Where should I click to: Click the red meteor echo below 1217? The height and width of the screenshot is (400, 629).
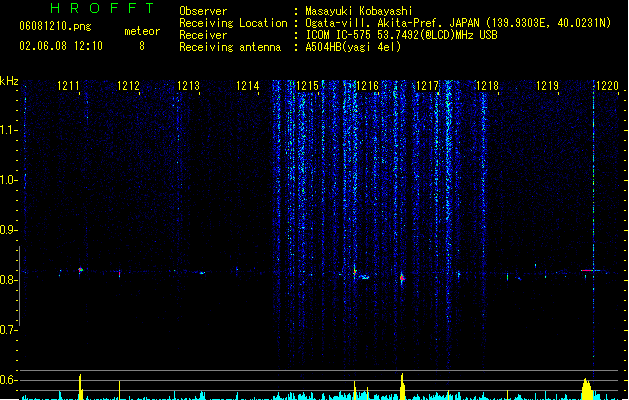pyautogui.click(x=402, y=278)
